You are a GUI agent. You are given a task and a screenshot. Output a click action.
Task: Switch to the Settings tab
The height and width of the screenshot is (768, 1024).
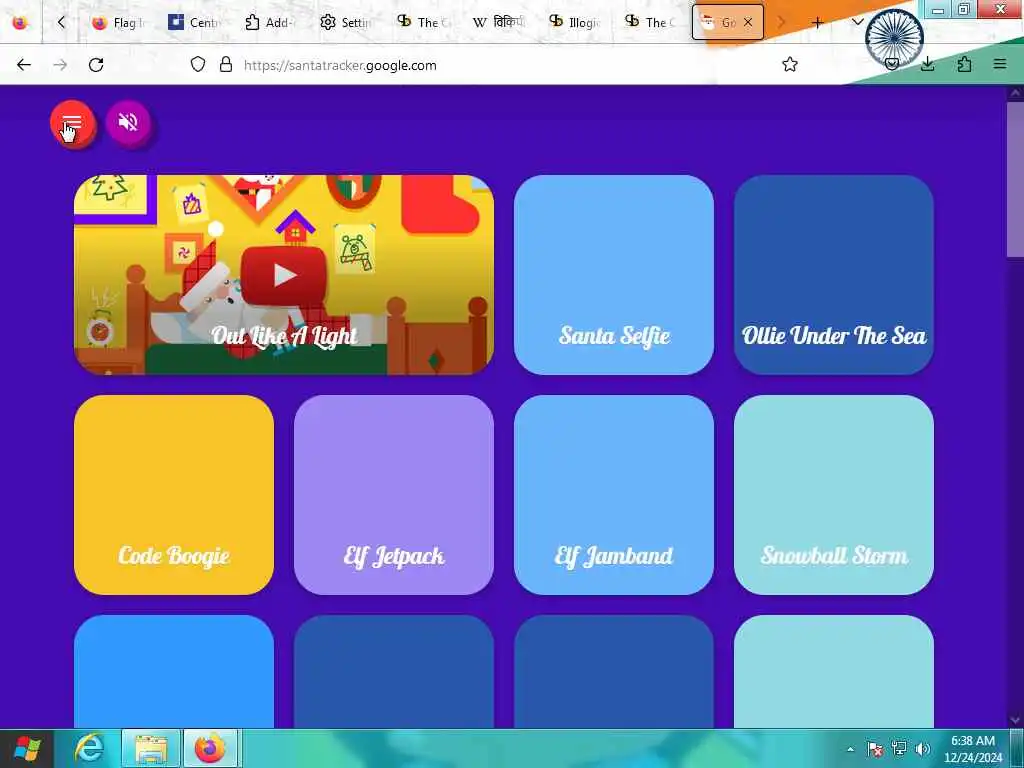click(x=345, y=22)
